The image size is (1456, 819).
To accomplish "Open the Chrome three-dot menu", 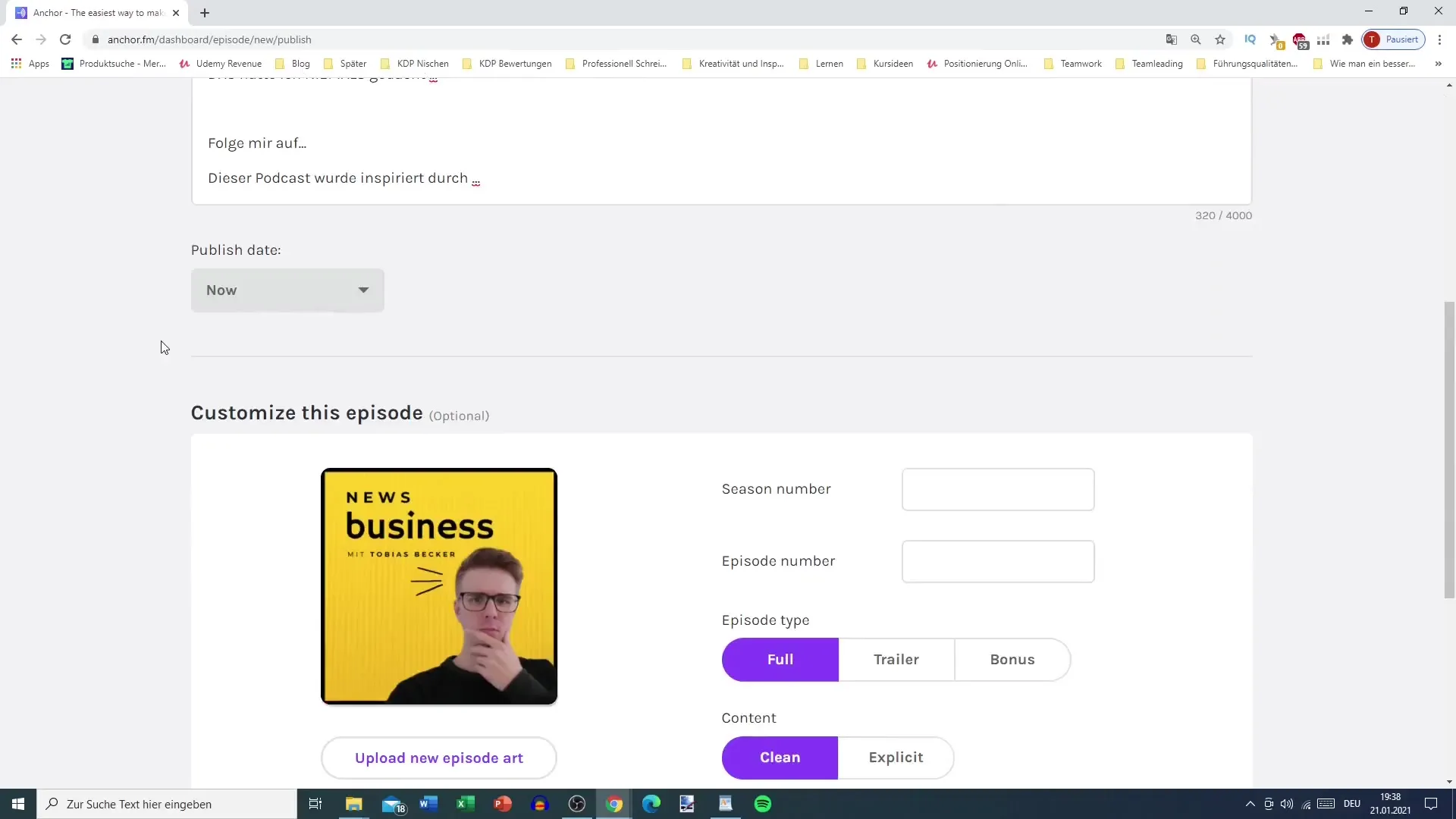I will [x=1440, y=39].
